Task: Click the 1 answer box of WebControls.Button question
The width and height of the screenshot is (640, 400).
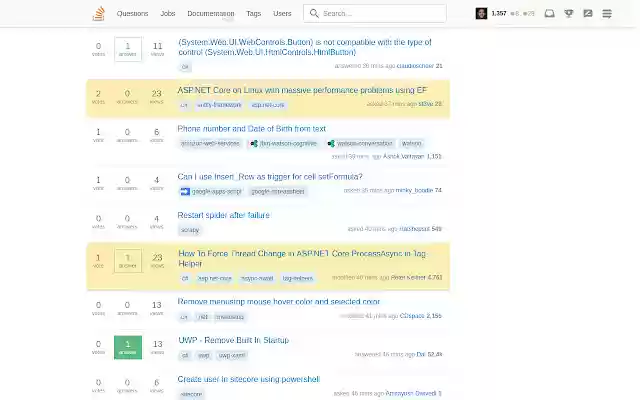Action: (128, 49)
